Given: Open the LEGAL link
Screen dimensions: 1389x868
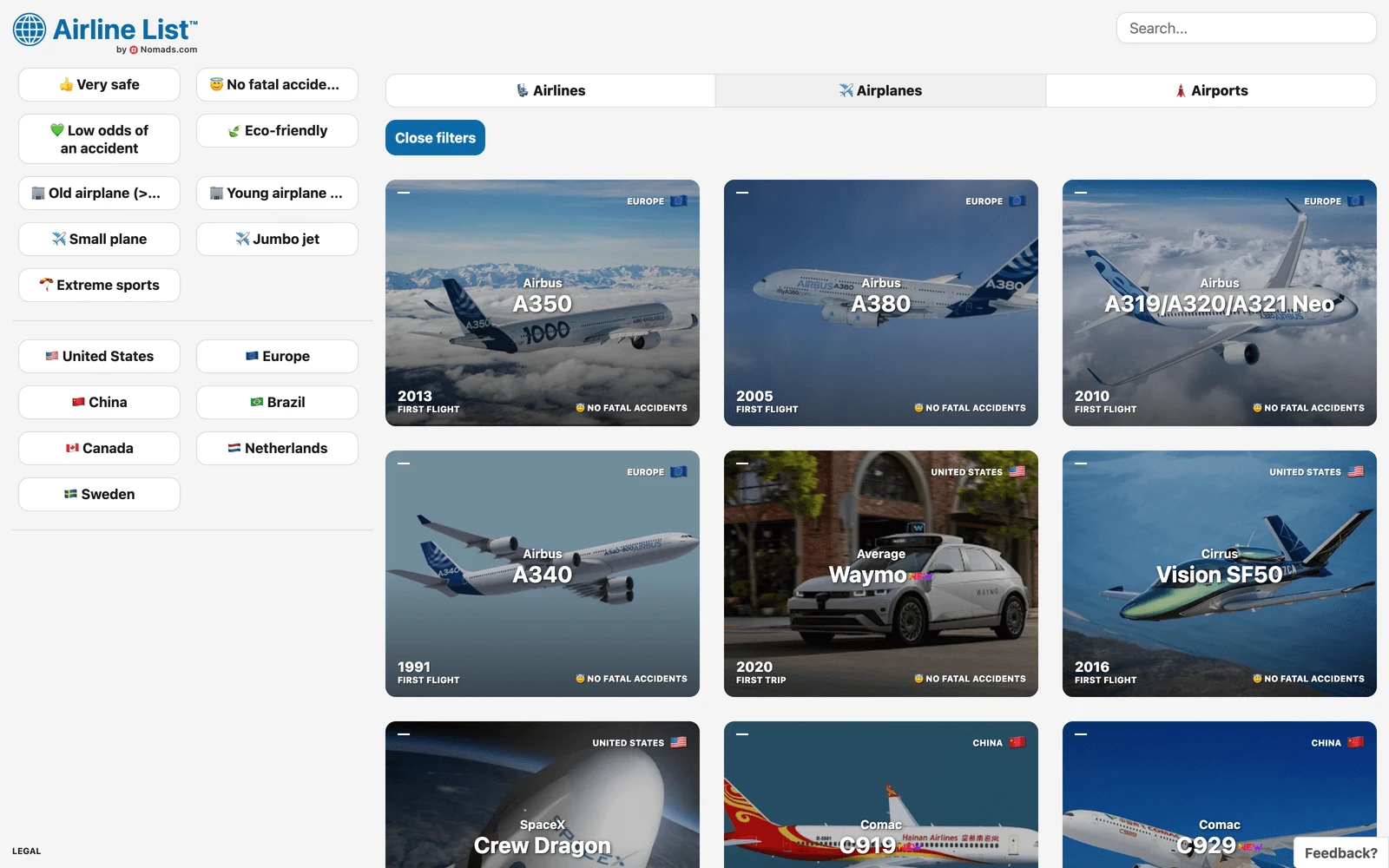Looking at the screenshot, I should (x=26, y=852).
